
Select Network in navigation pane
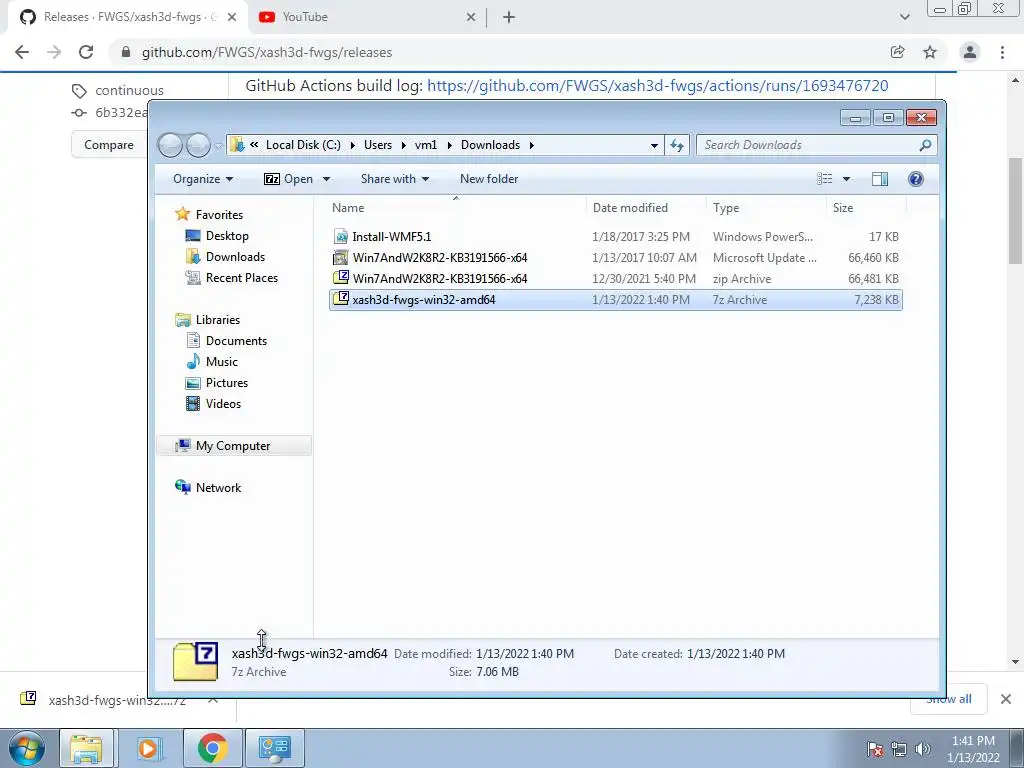point(218,488)
